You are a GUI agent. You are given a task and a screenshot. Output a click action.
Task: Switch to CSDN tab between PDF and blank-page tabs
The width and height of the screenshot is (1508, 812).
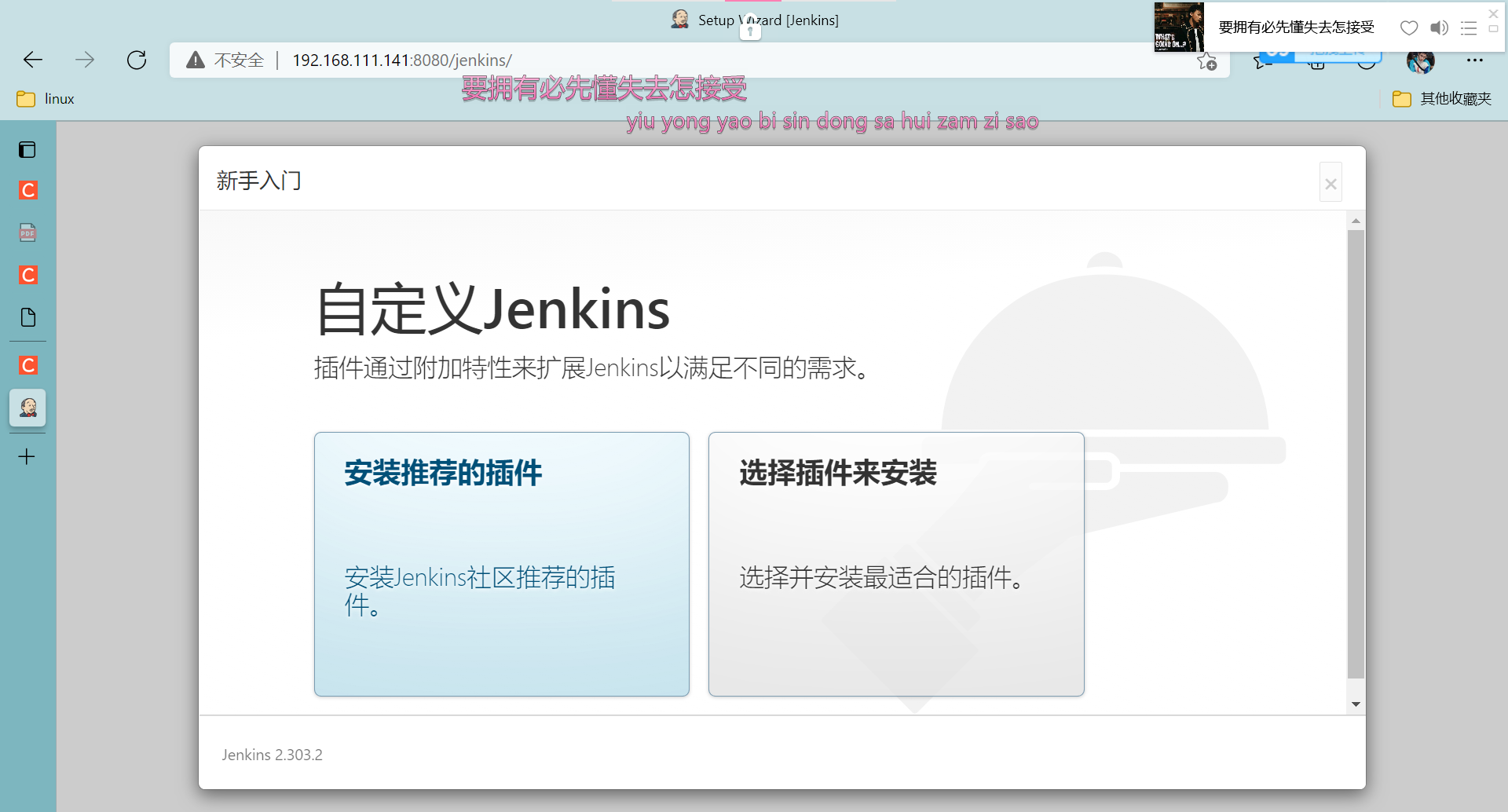point(28,275)
